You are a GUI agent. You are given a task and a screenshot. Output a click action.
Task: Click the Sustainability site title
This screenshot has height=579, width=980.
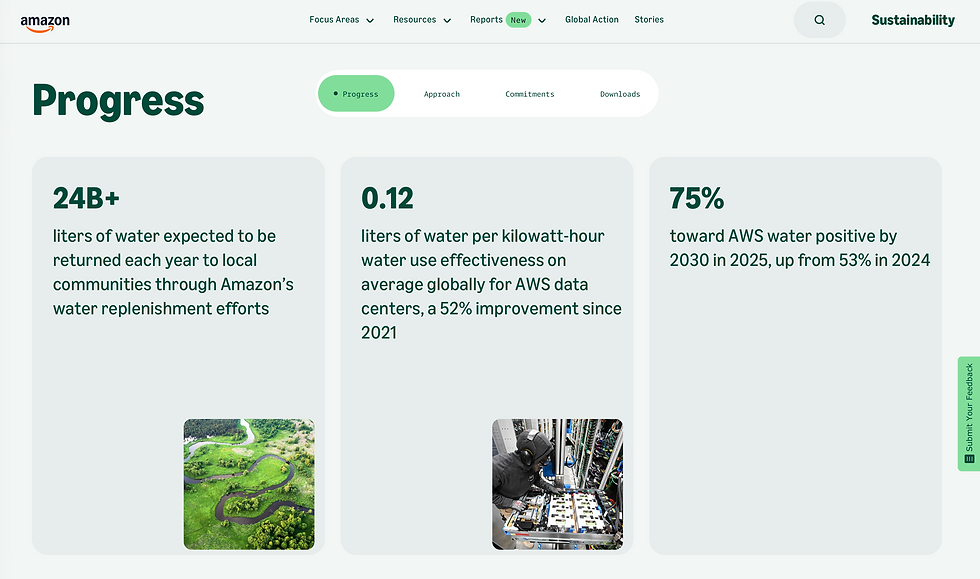pos(913,20)
